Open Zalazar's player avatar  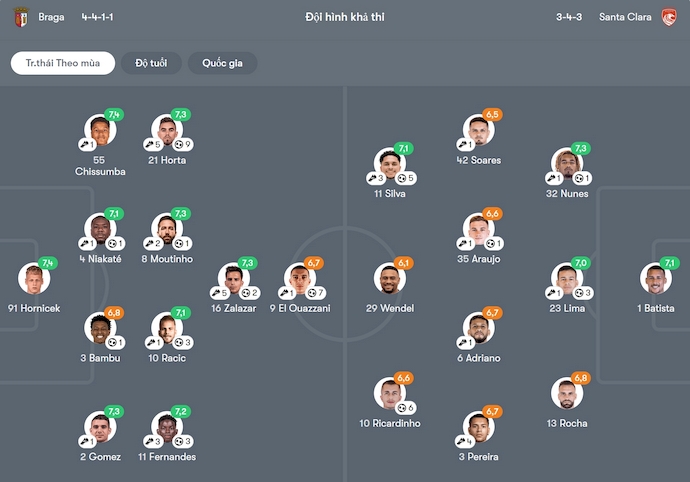233,279
